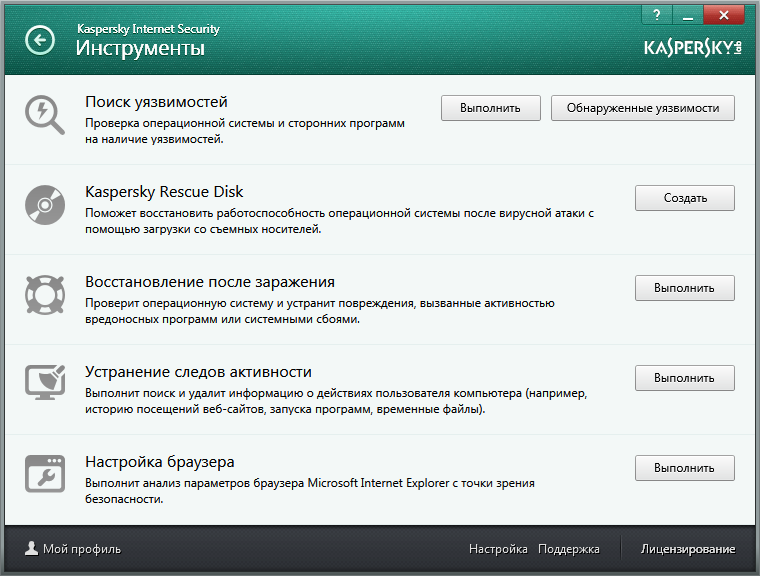This screenshot has width=760, height=576.
Task: Click the lifebuoy icon for post-infection recovery
Action: 45,295
